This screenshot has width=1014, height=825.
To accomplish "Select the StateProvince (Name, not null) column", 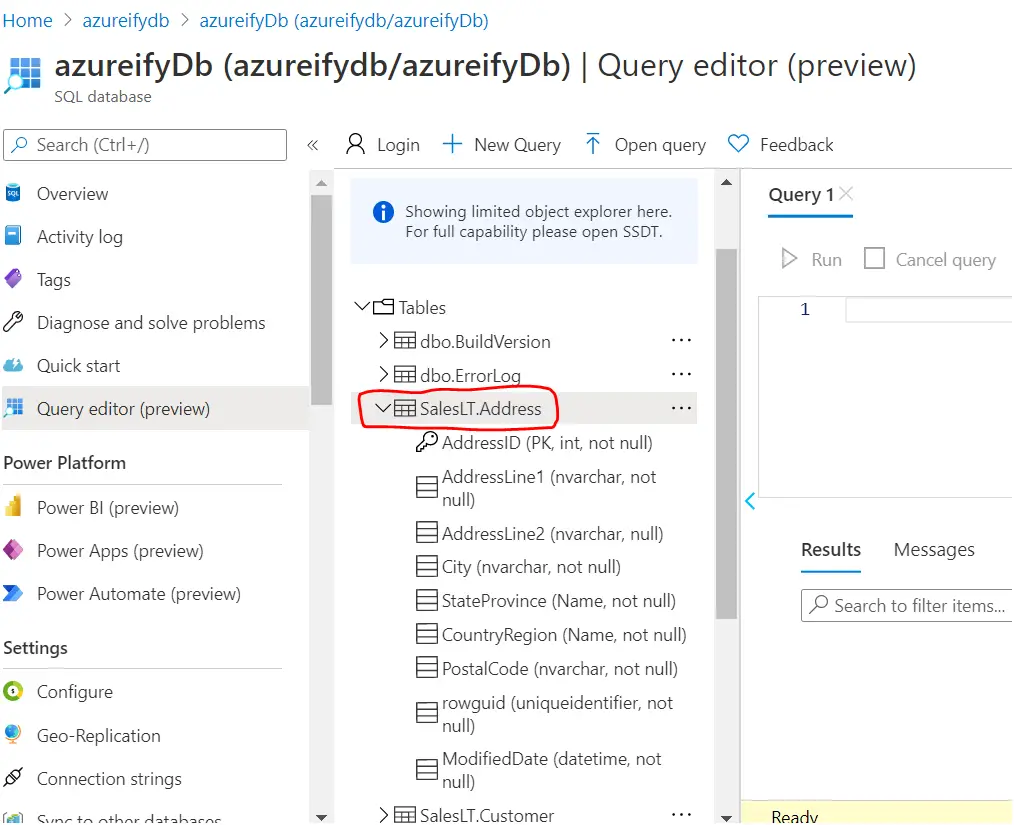I will point(559,601).
